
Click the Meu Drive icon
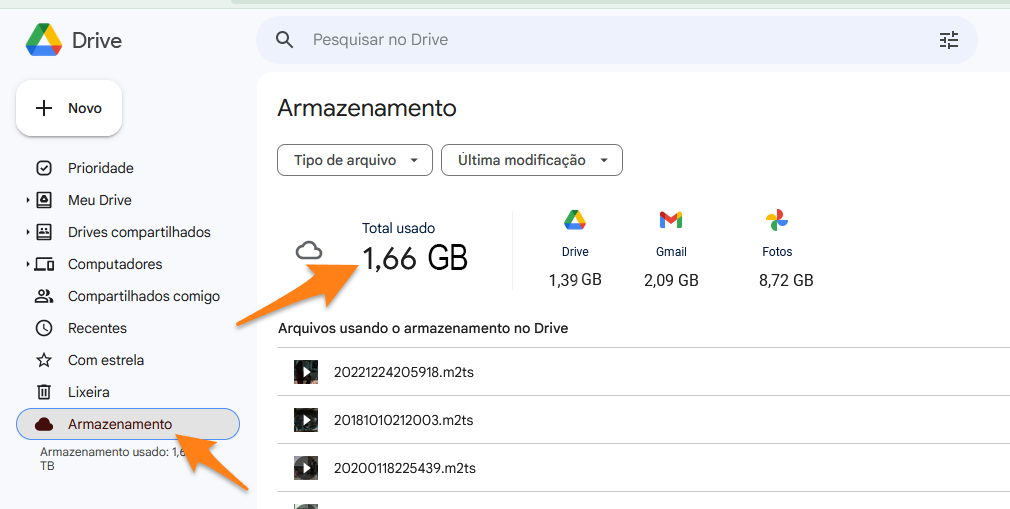[44, 200]
